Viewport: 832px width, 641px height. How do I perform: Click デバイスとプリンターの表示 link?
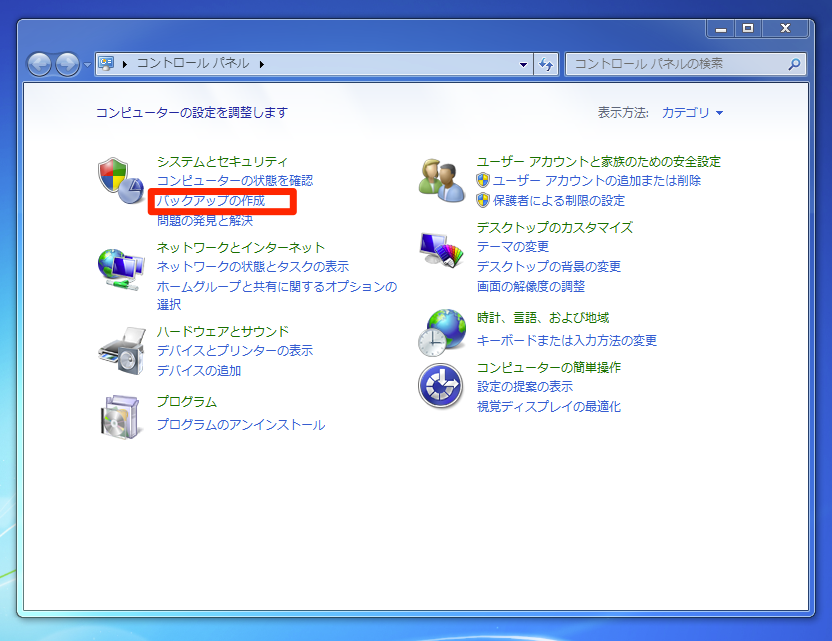235,350
